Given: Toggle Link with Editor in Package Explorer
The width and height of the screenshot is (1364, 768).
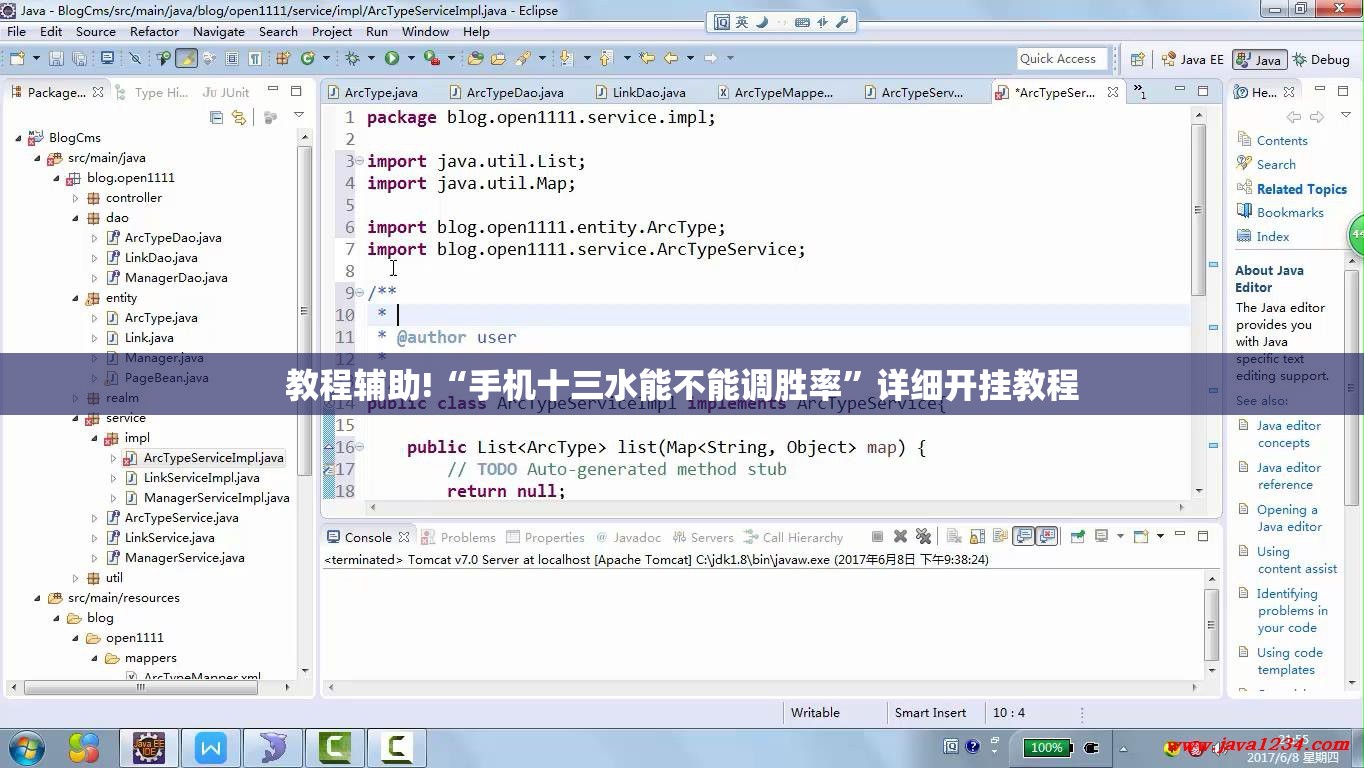Looking at the screenshot, I should click(238, 117).
